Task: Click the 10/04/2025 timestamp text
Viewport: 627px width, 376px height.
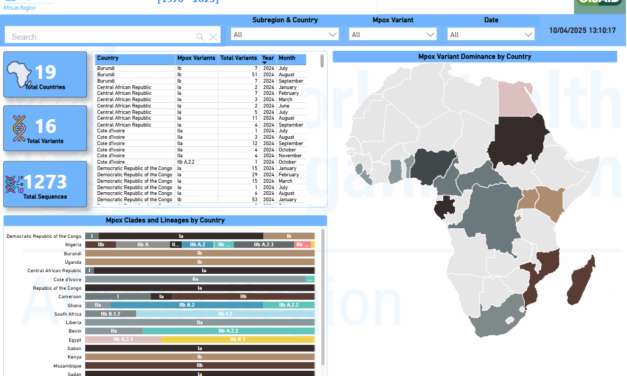Action: [583, 30]
